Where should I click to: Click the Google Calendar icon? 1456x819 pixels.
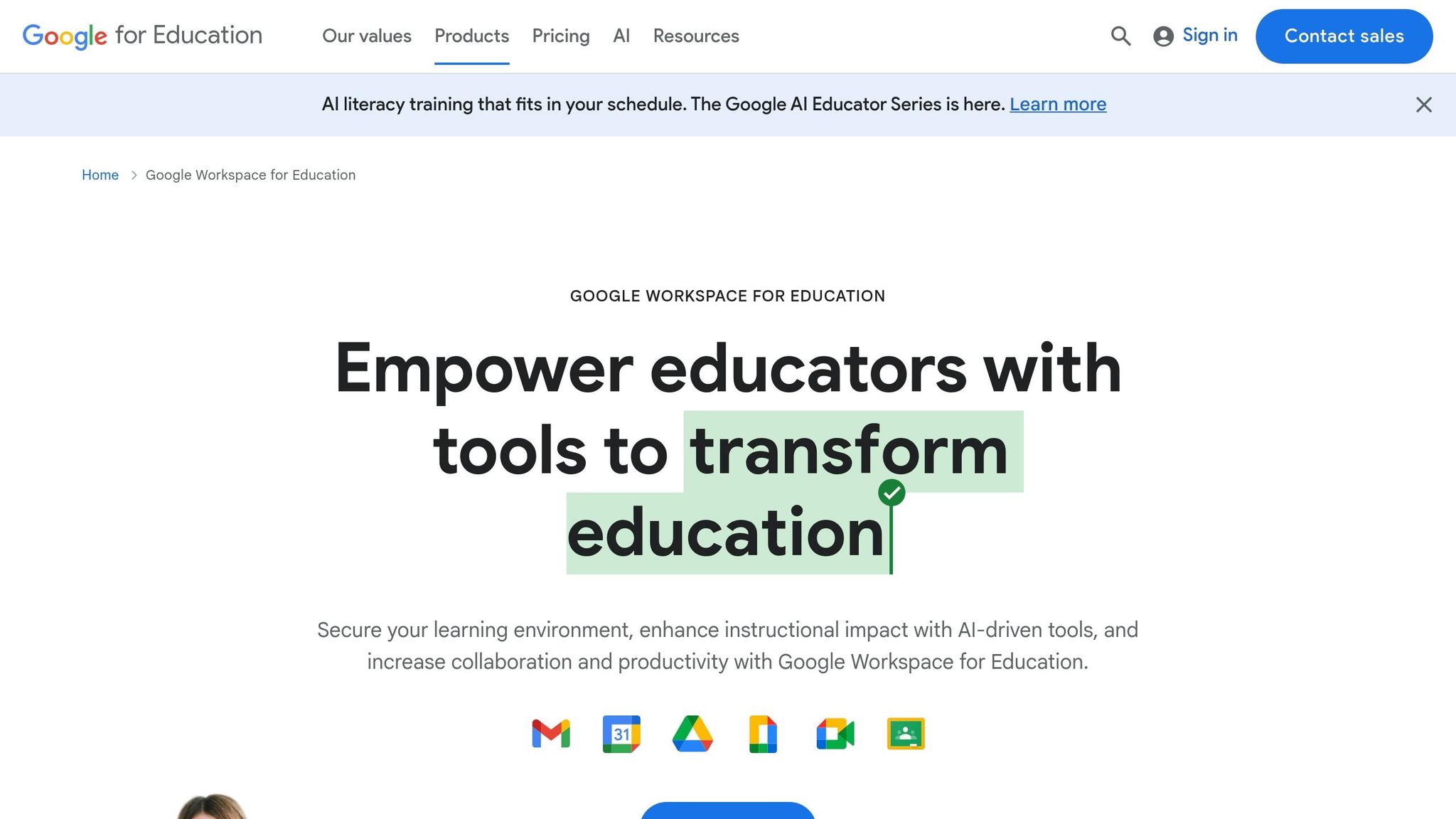[621, 734]
